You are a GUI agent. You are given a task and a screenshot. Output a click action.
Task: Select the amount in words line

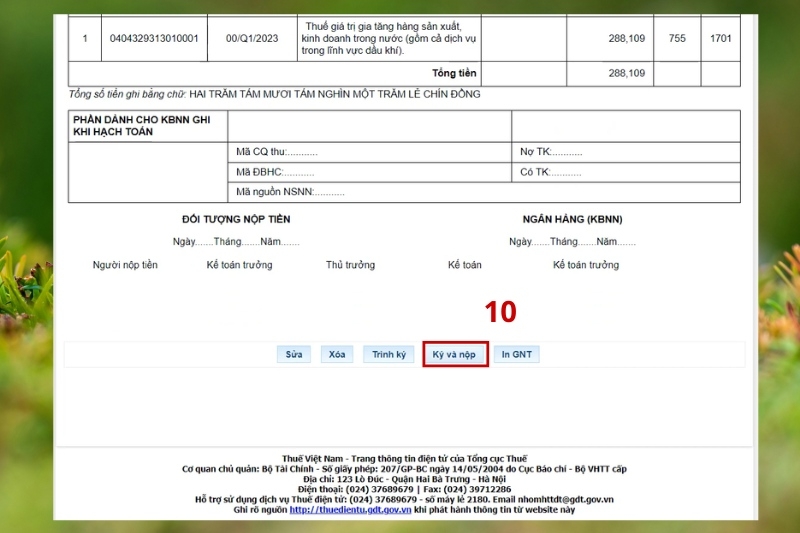click(x=274, y=94)
